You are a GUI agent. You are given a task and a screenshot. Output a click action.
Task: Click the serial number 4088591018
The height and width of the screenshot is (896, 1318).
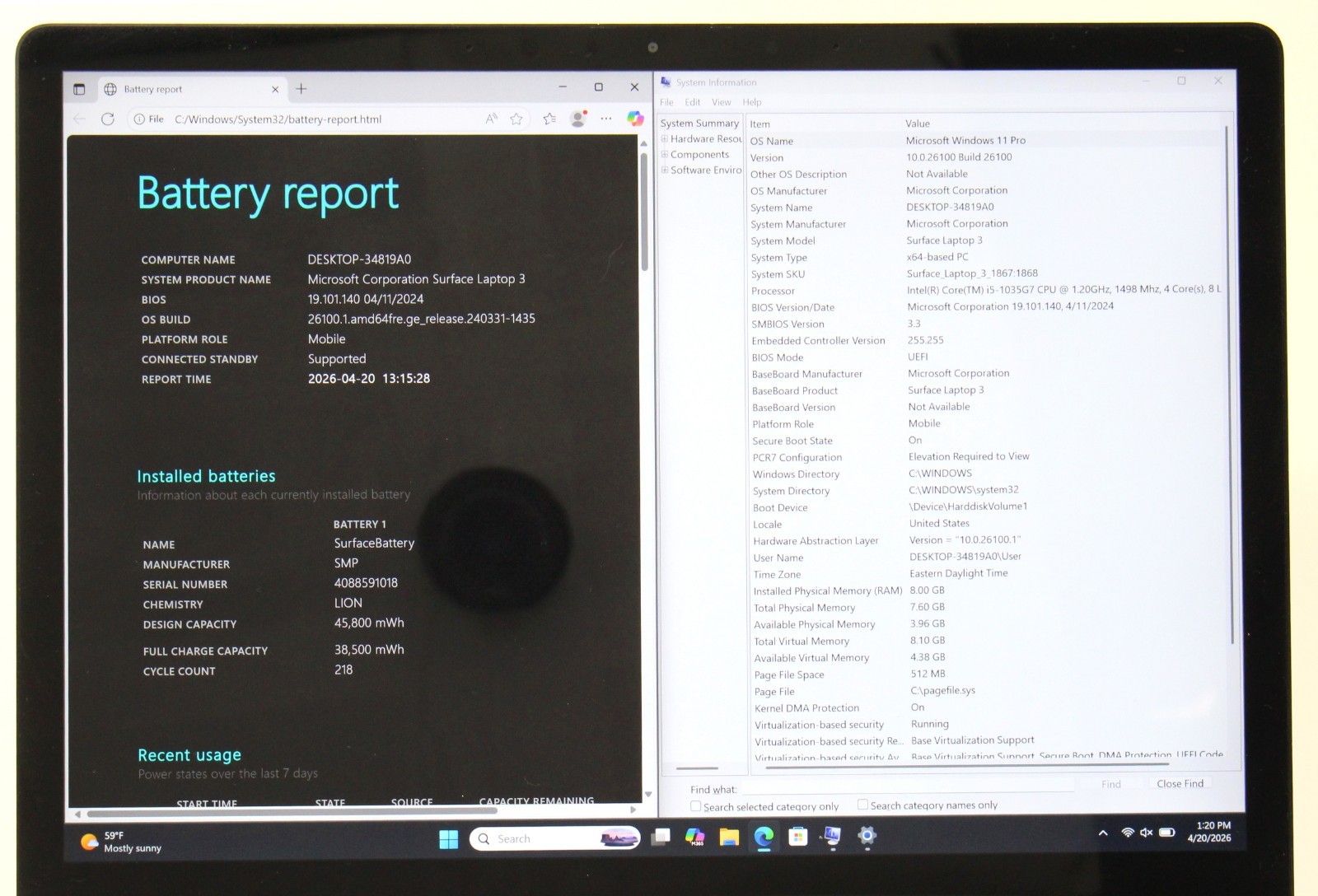pyautogui.click(x=366, y=583)
